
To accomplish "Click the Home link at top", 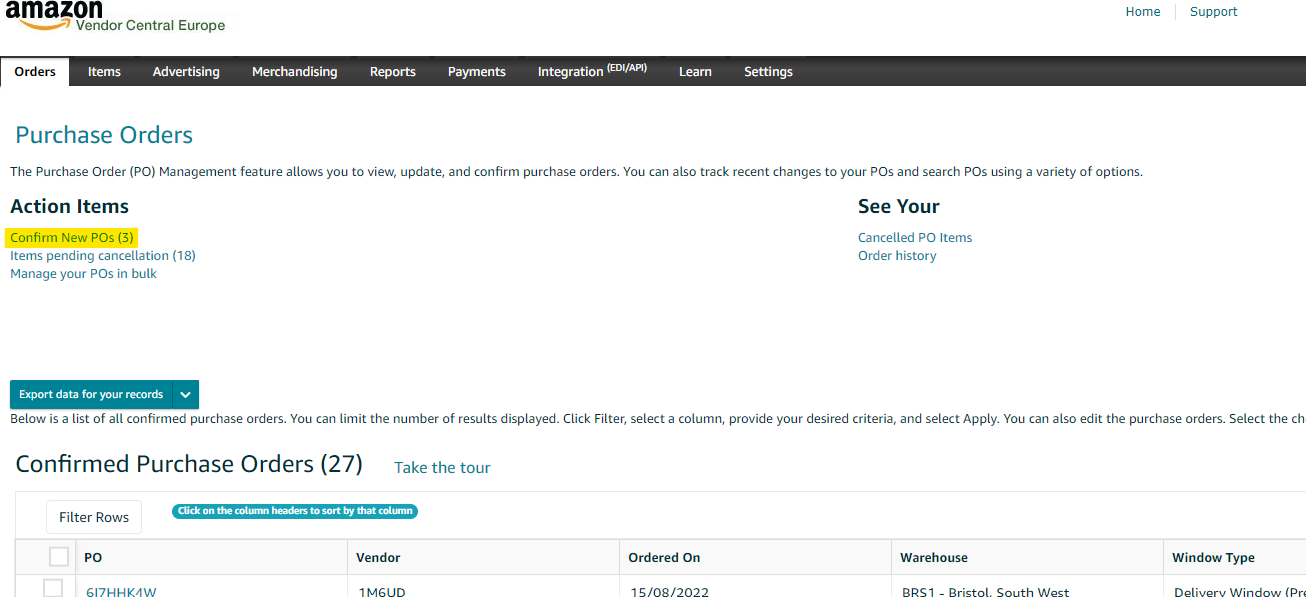I will [1143, 12].
